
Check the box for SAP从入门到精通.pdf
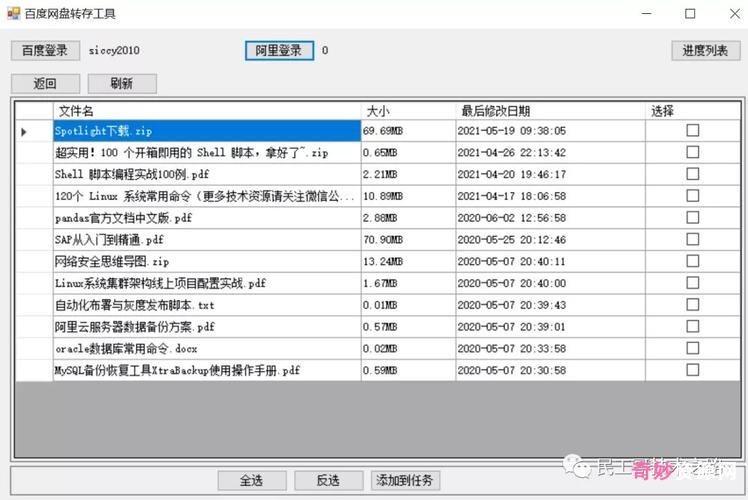click(693, 240)
